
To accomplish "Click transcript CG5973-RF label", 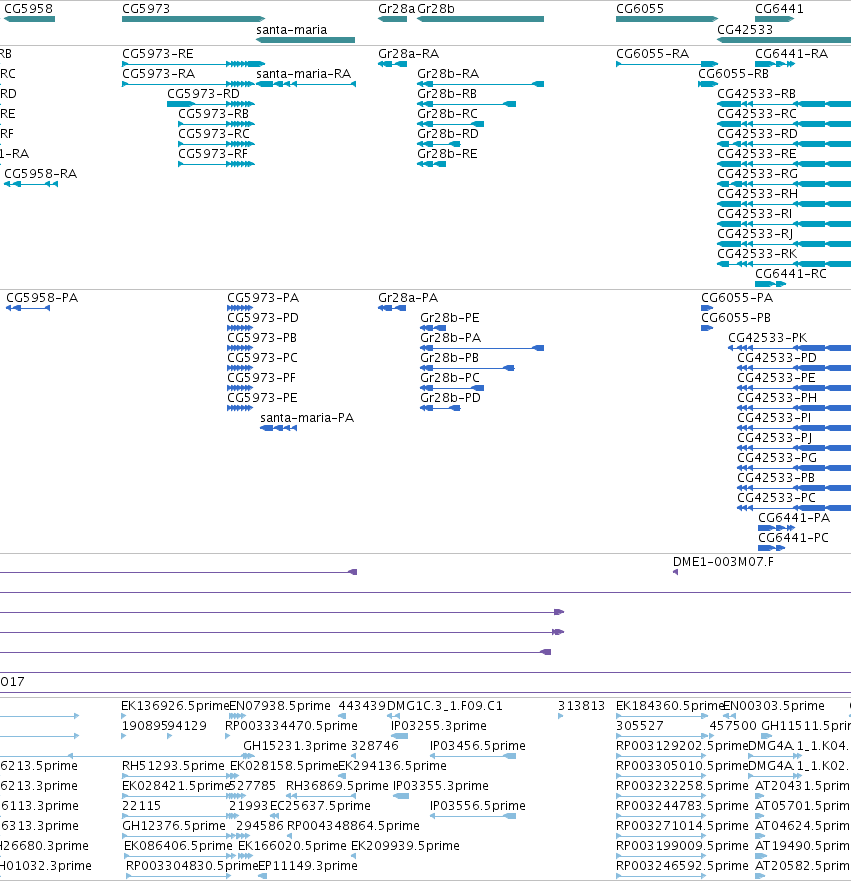I will coord(213,154).
